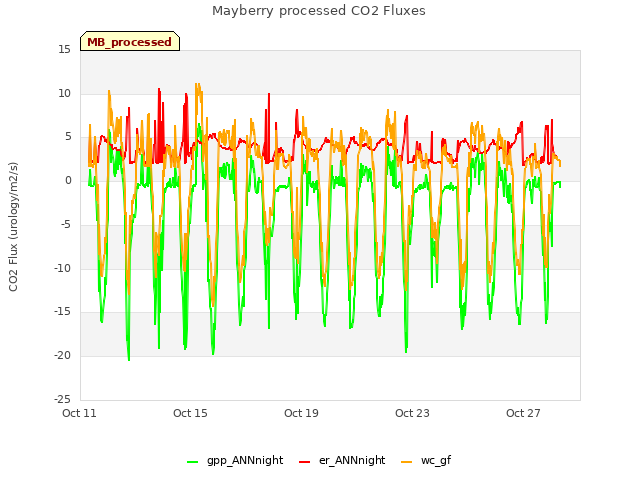This screenshot has height=480, width=640.
Task: Click the Oct 11 x-axis label
Action: point(79,413)
